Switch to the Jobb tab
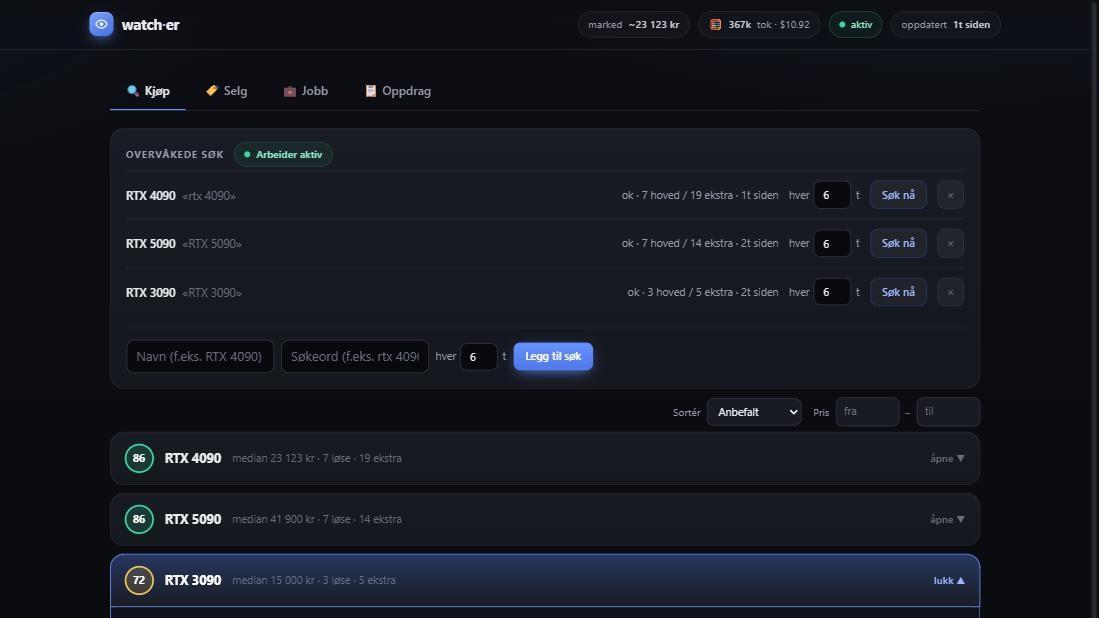1099x618 pixels. 306,91
